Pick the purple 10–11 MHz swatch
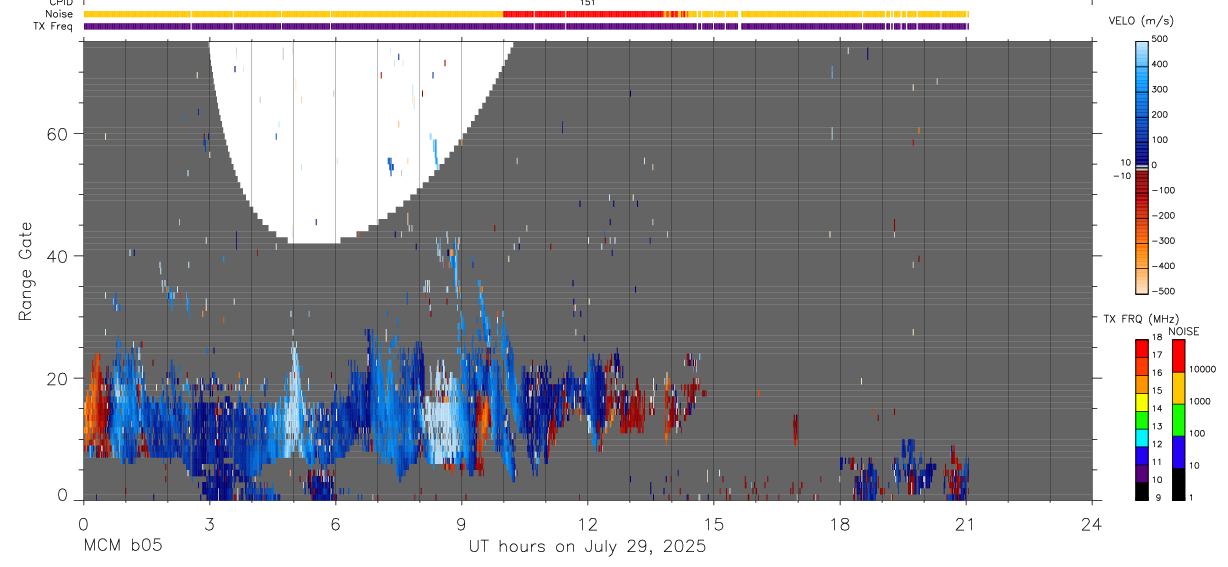This screenshot has height=567, width=1228. tap(1141, 472)
